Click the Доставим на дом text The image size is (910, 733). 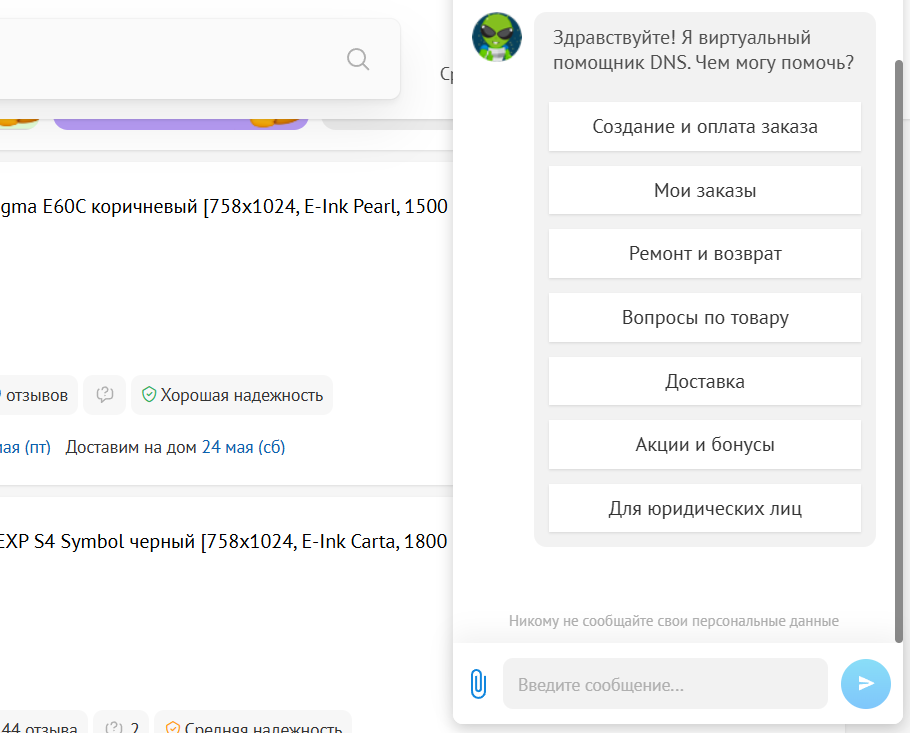coord(131,447)
